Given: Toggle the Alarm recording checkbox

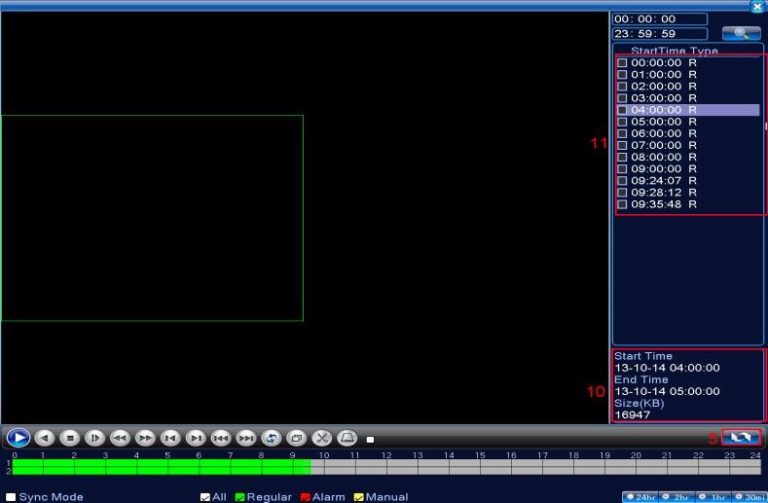Looking at the screenshot, I should pyautogui.click(x=306, y=497).
